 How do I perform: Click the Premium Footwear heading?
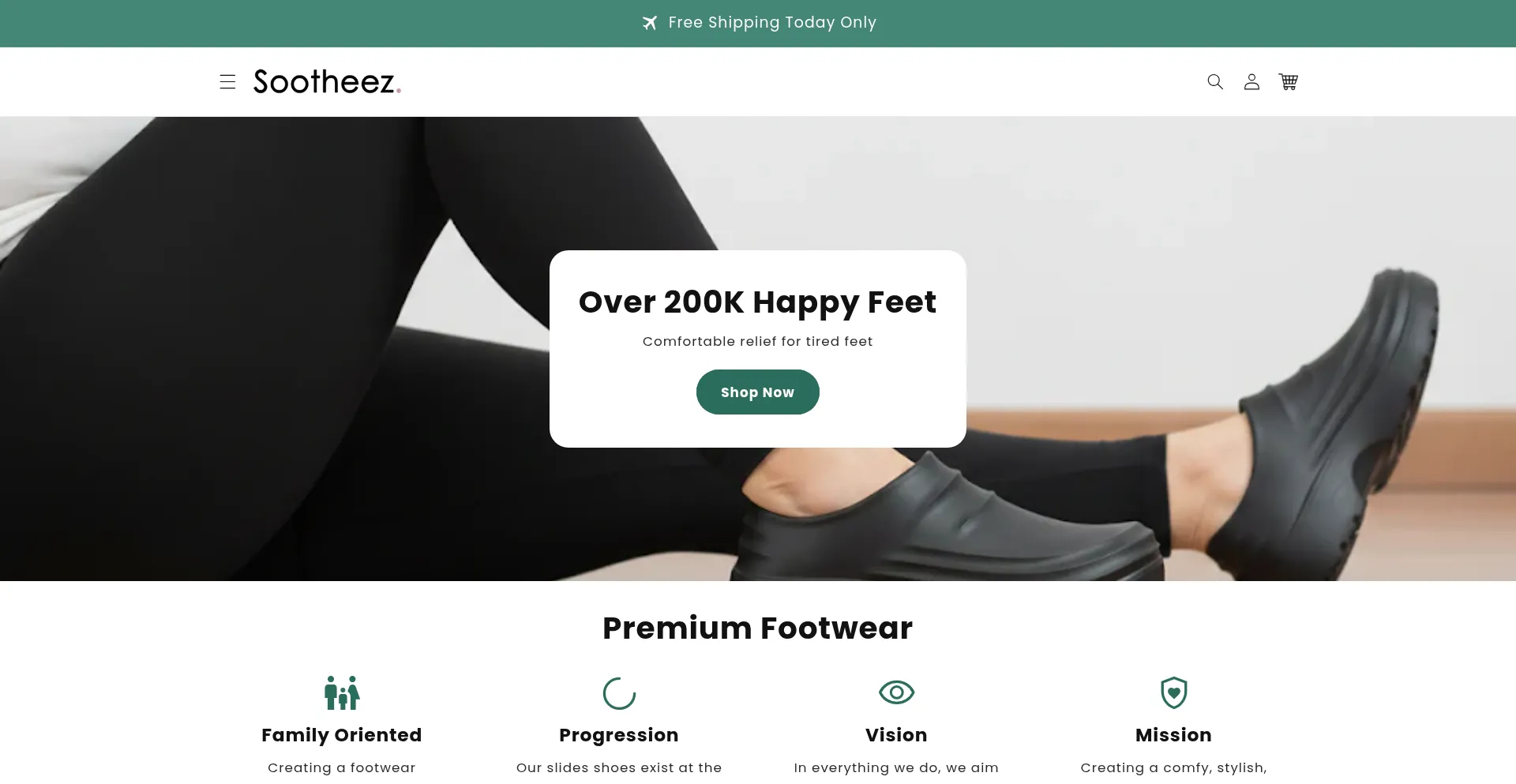(757, 628)
